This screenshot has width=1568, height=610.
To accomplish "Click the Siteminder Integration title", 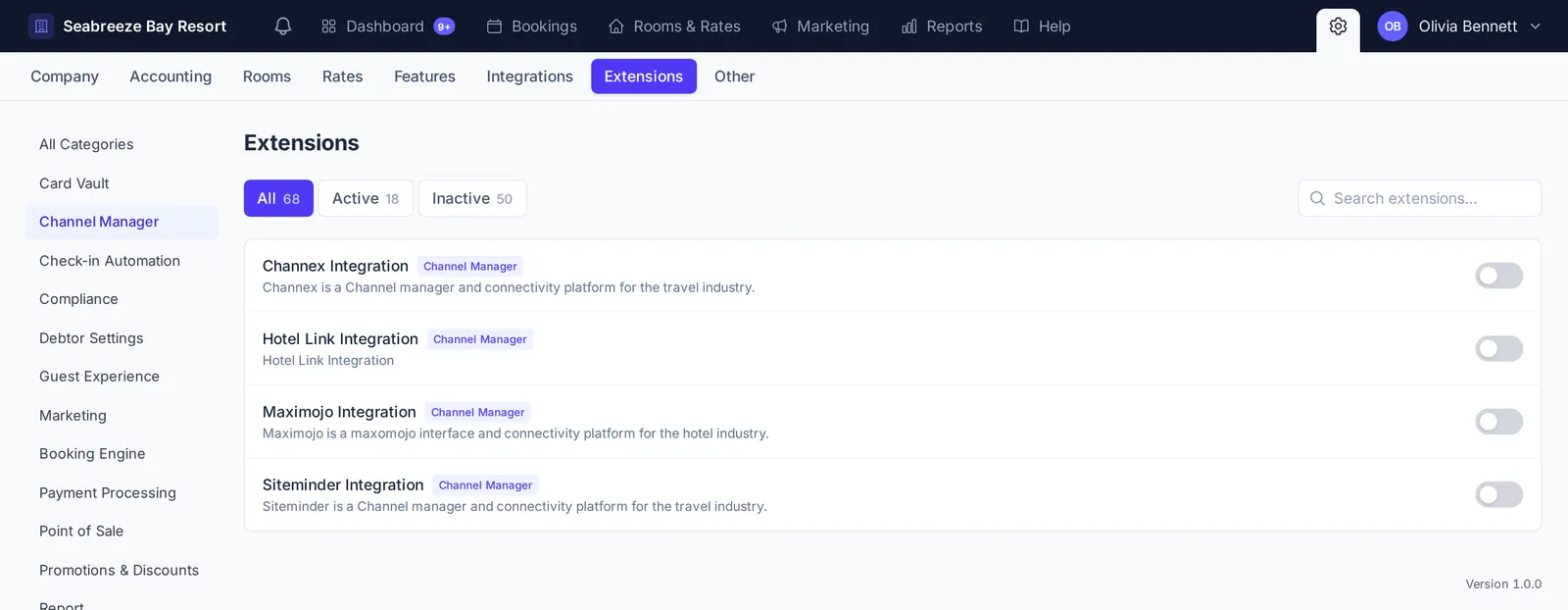I will tap(343, 484).
